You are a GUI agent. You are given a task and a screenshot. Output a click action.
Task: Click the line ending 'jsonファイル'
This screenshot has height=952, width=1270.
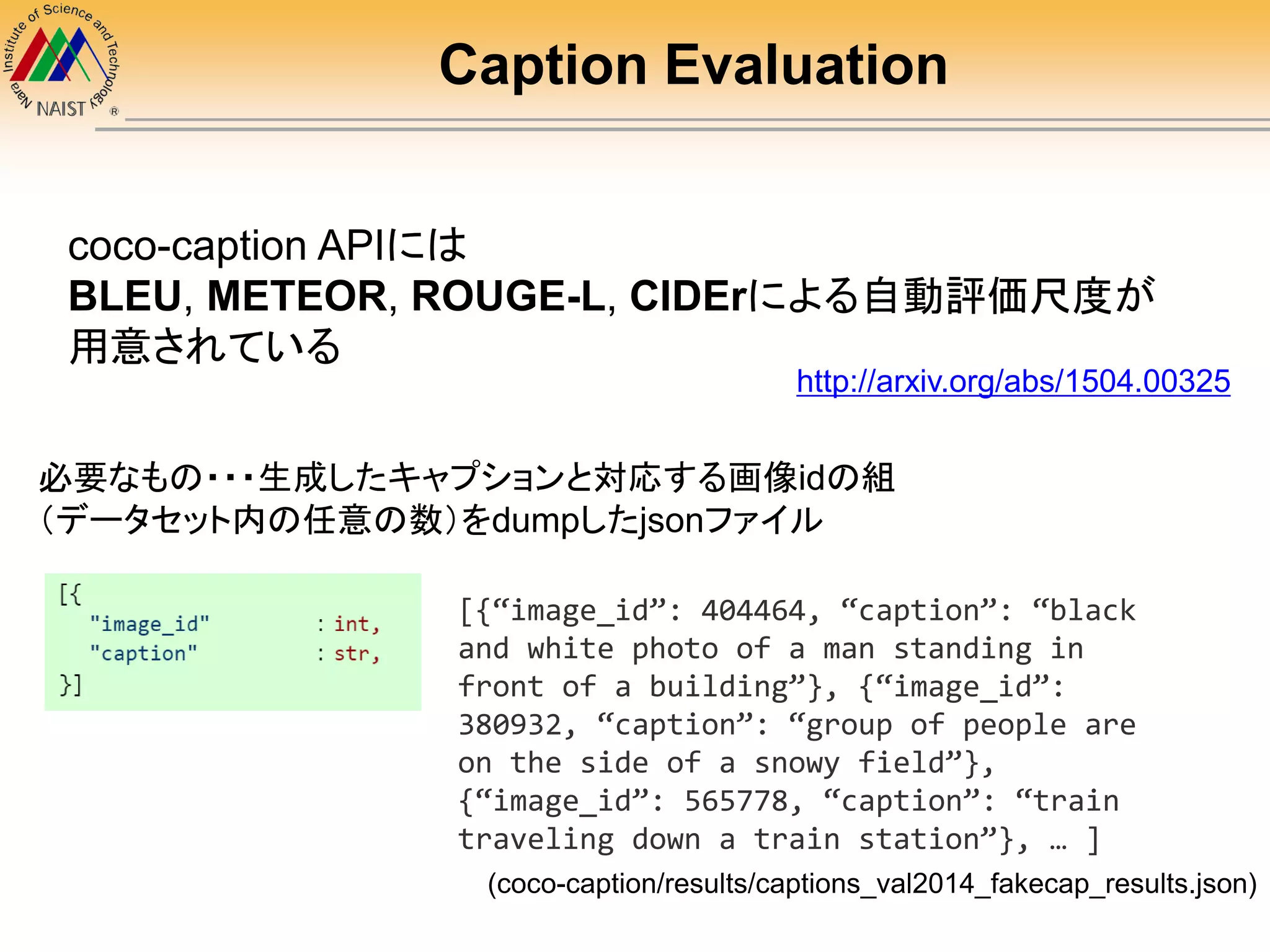coord(431,521)
